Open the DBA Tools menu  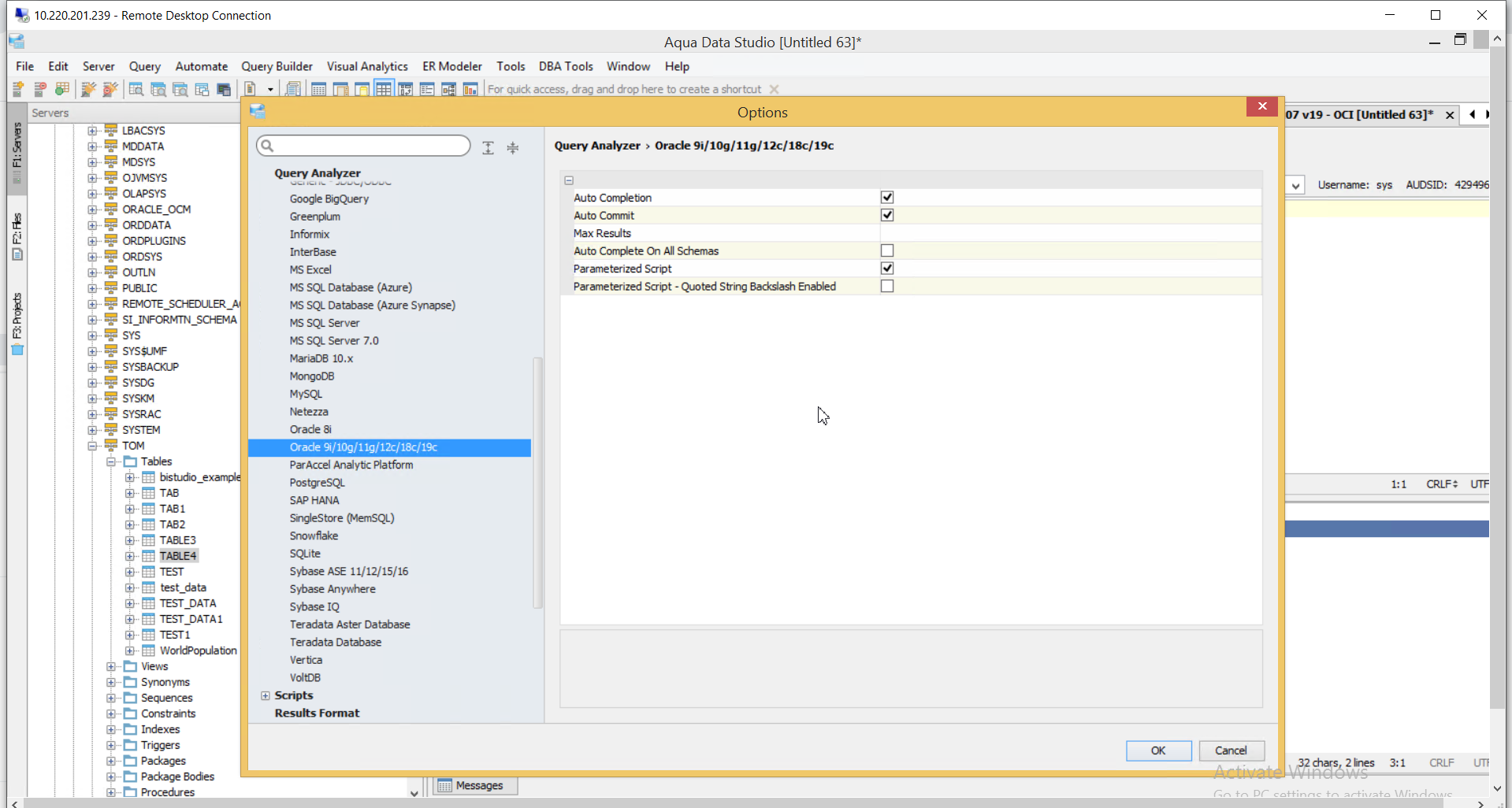tap(565, 66)
